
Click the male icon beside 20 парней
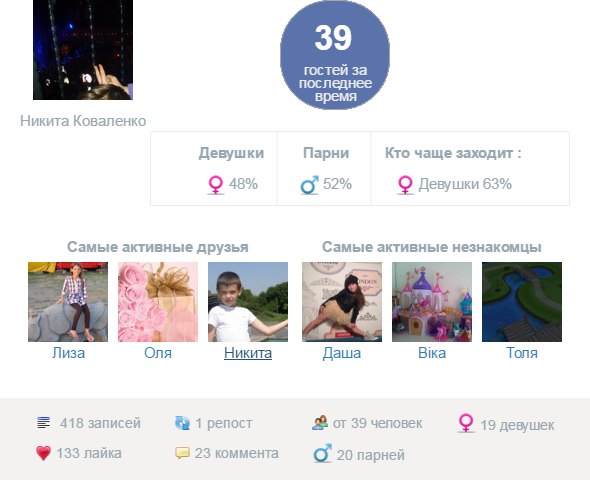[322, 453]
